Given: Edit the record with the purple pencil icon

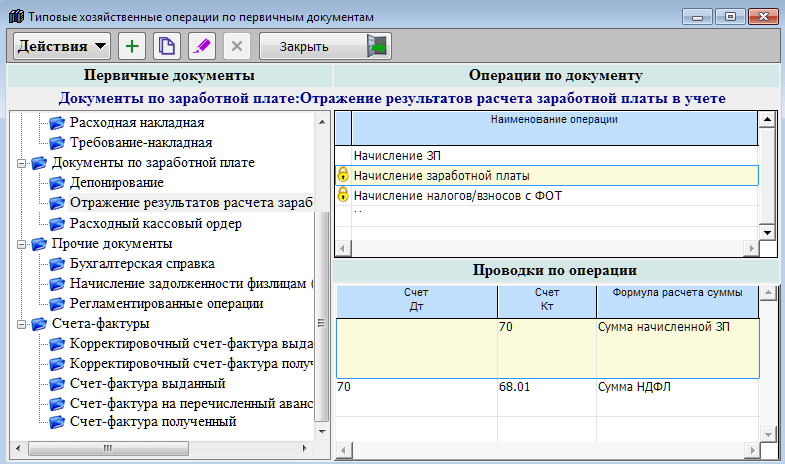Looking at the screenshot, I should (202, 47).
